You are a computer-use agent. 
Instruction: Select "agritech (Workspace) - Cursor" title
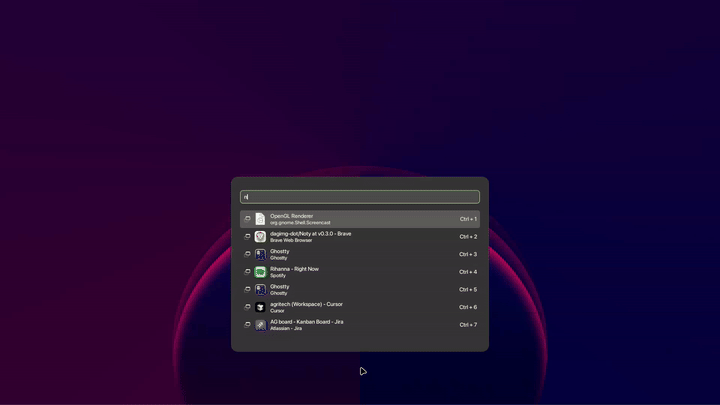306,304
